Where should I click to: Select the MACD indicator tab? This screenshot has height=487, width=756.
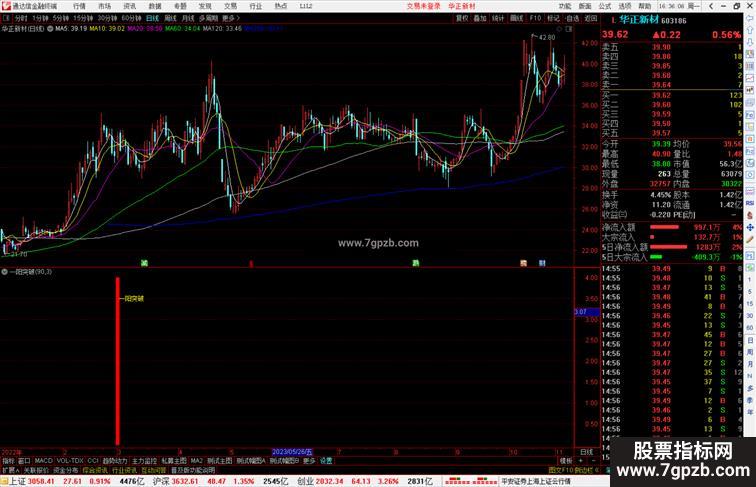pos(43,461)
